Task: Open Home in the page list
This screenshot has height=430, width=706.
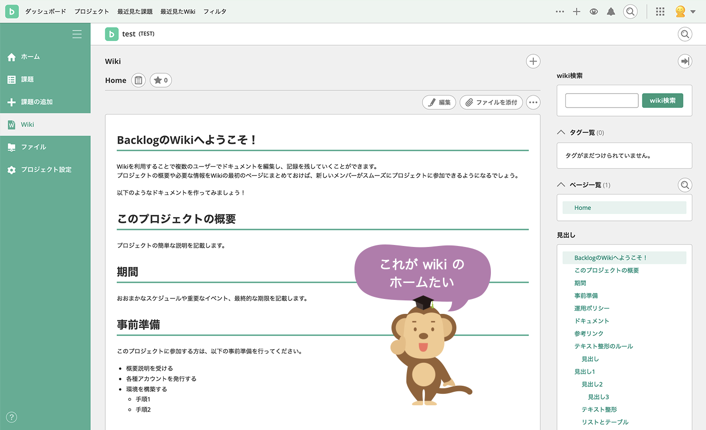Action: pyautogui.click(x=624, y=208)
